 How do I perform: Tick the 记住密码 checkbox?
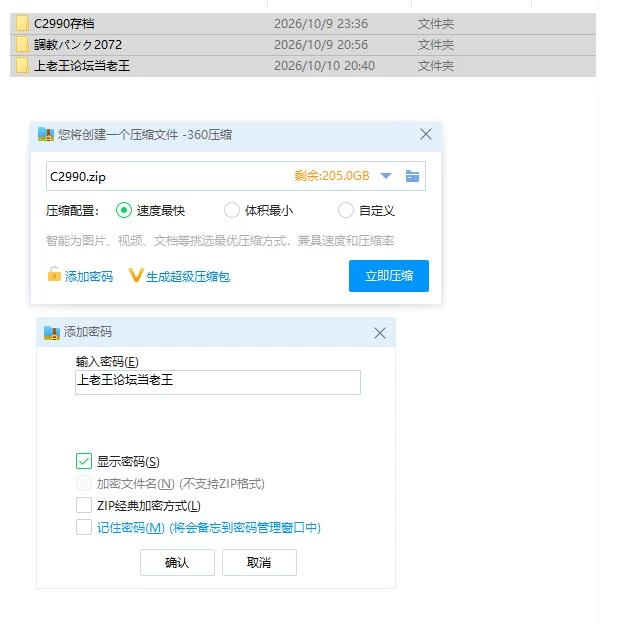coord(84,527)
